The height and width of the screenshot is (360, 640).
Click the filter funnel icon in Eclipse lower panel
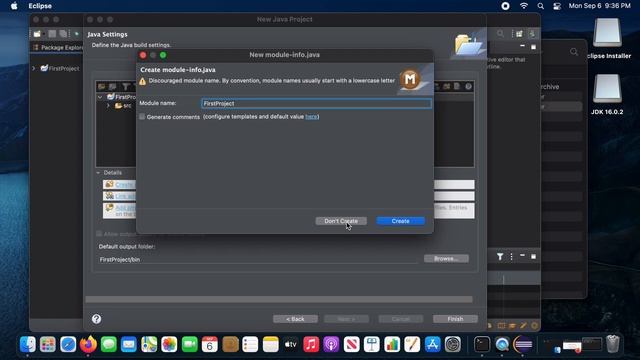(x=500, y=256)
